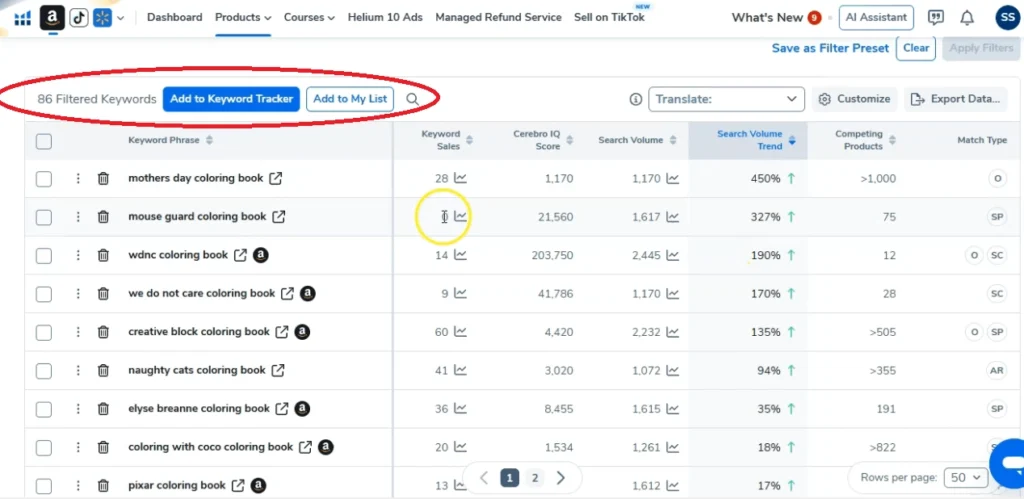Click the search magnifier beside Add to My List
The width and height of the screenshot is (1024, 499).
click(x=412, y=99)
